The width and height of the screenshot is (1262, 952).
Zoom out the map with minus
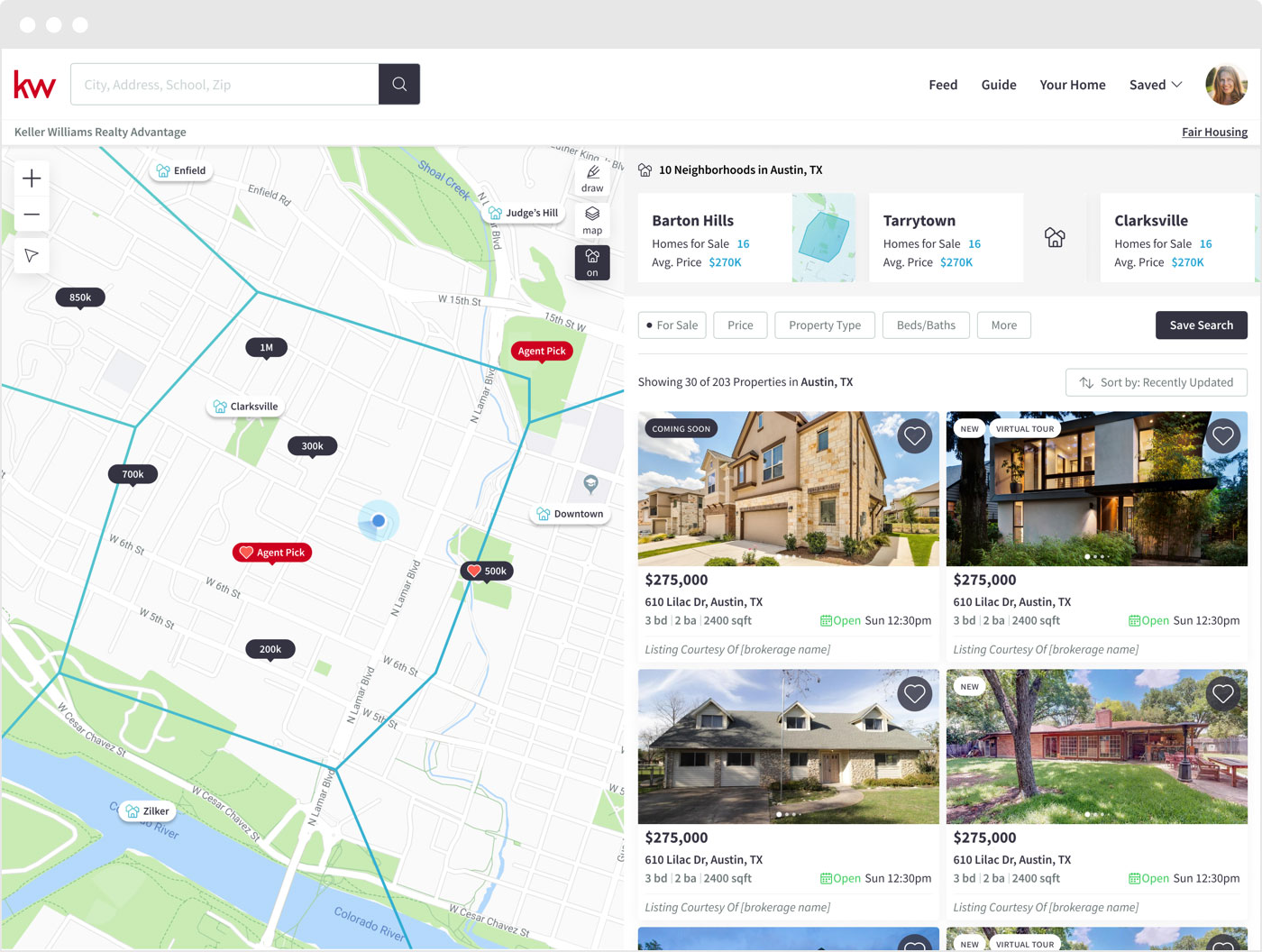[x=32, y=215]
